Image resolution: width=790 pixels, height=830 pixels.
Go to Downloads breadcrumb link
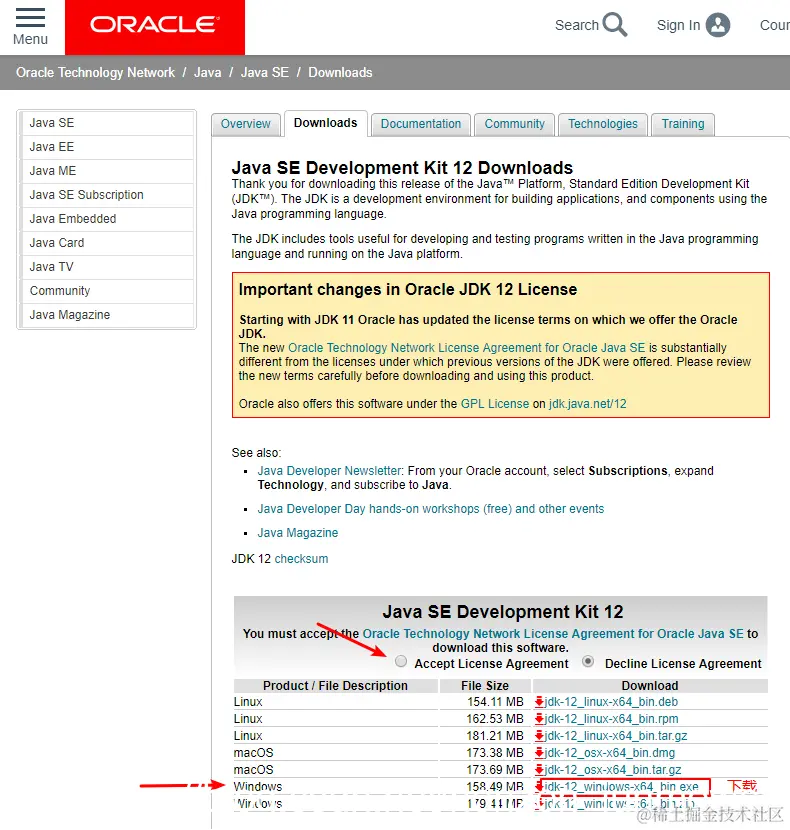point(340,73)
